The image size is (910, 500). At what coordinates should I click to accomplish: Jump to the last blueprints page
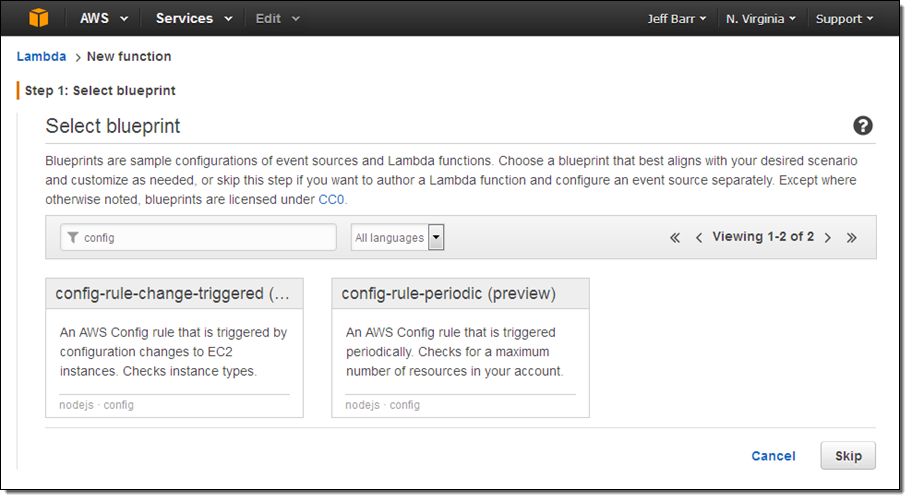[852, 237]
